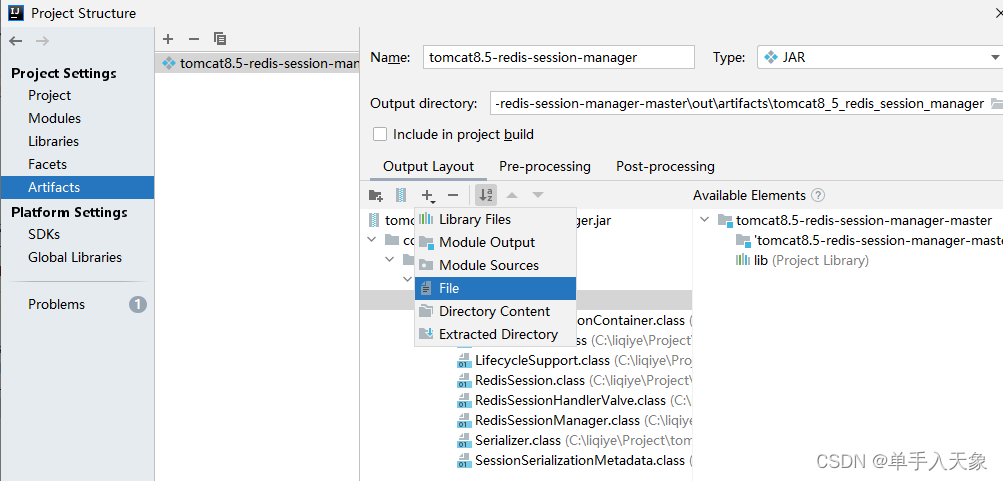
Task: Choose Module Sources from popup menu
Action: [x=496, y=265]
